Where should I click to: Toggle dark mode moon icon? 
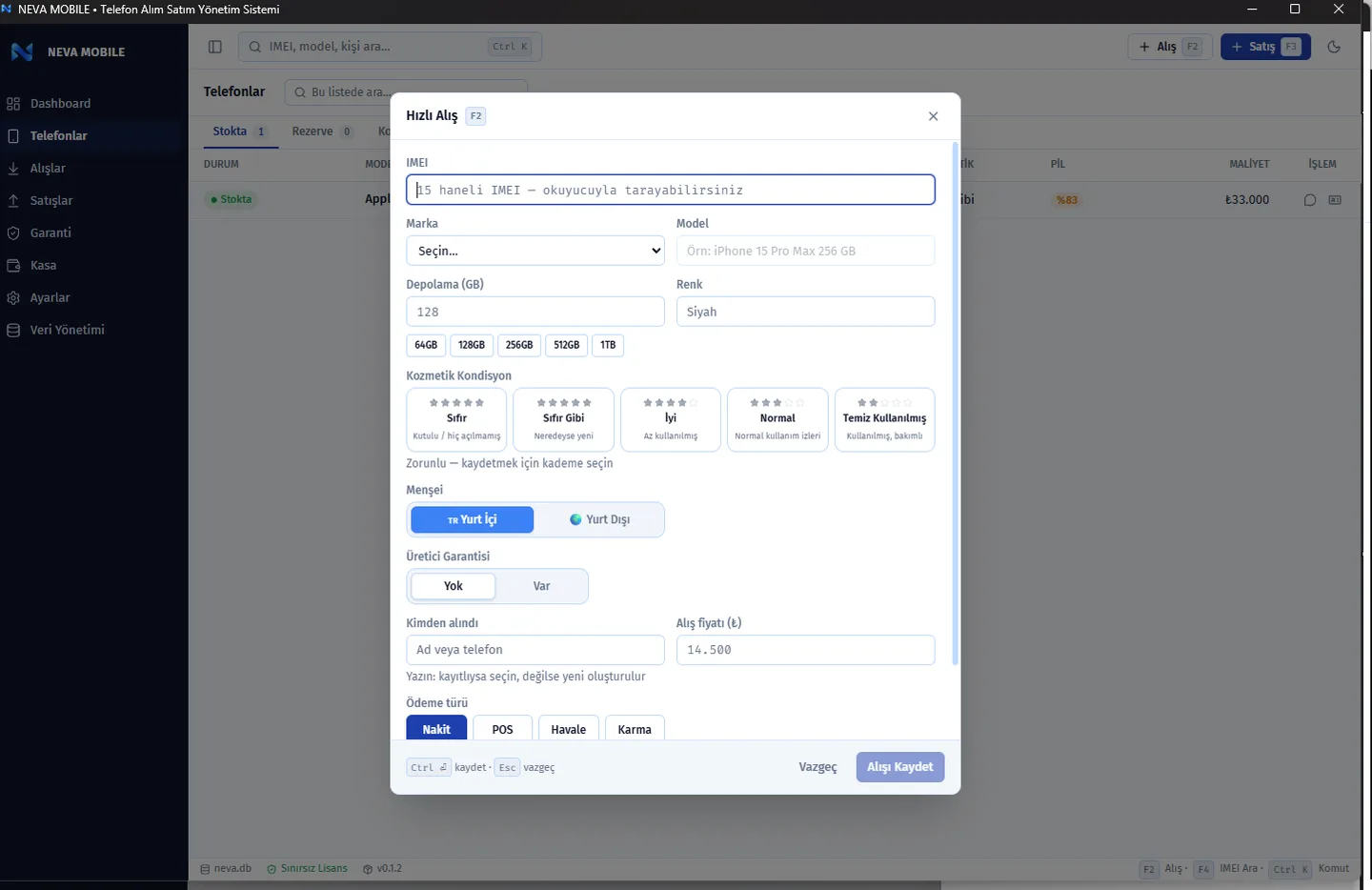[x=1334, y=47]
